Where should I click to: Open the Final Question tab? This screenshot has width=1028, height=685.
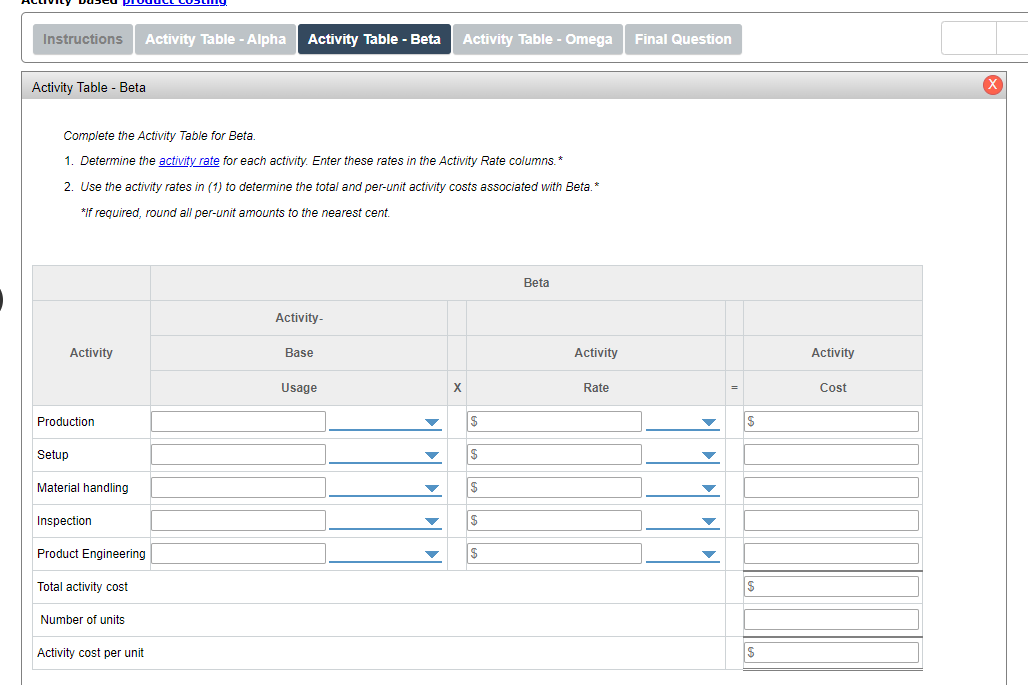682,39
